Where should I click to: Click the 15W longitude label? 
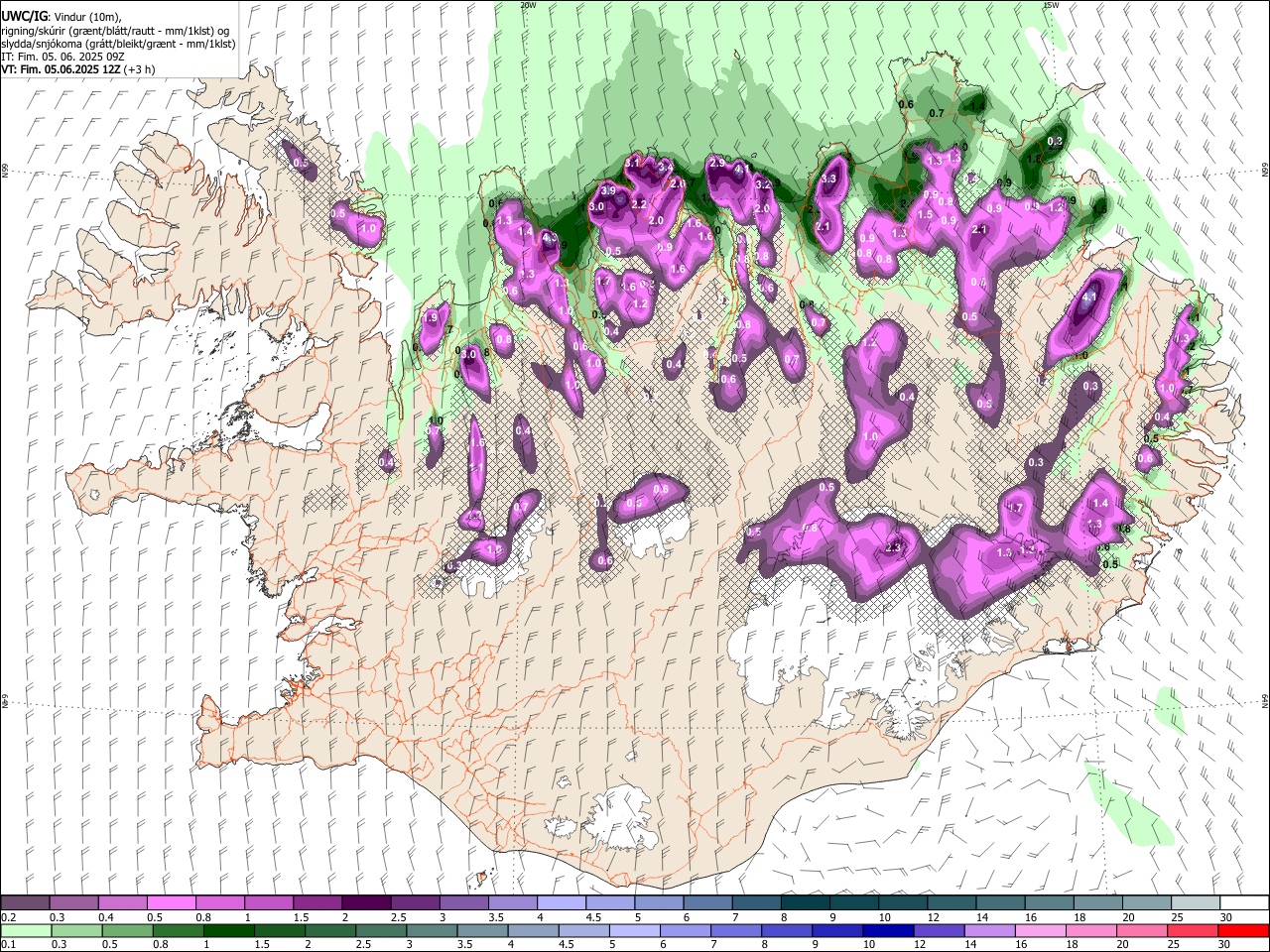point(1050,5)
